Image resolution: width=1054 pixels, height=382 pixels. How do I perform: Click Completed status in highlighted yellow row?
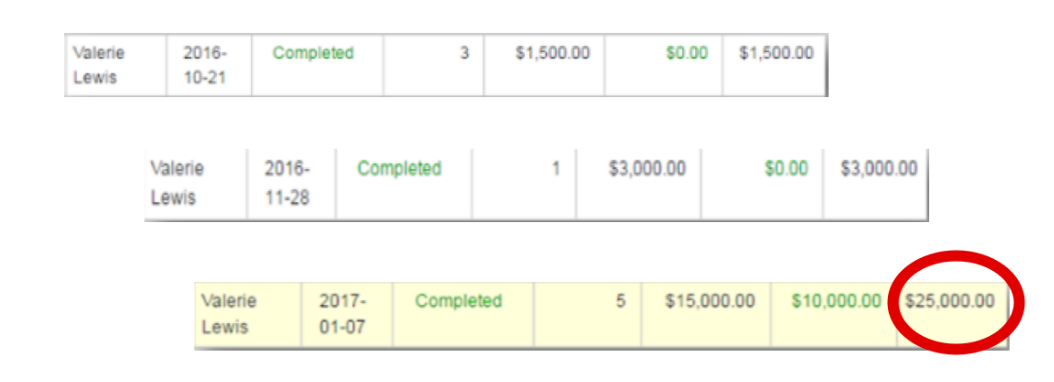(458, 301)
